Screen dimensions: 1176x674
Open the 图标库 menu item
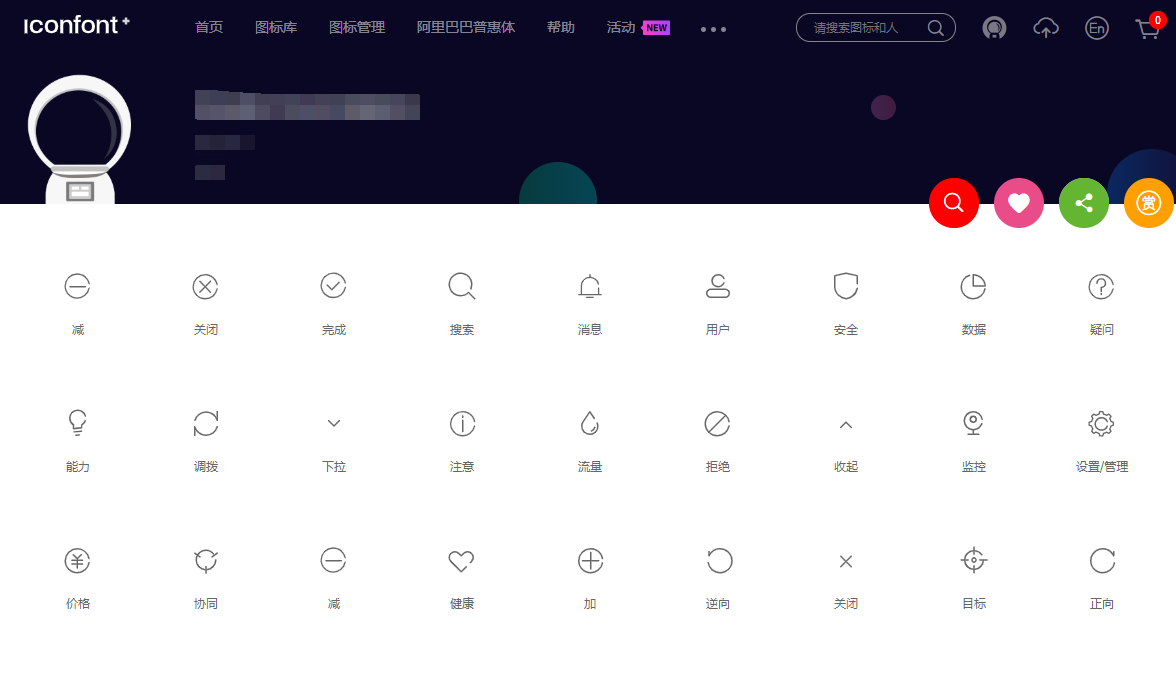pos(276,28)
